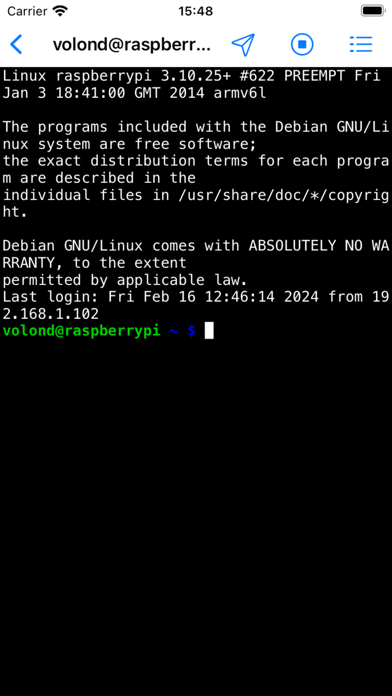Tap the Wi-Fi status icon
392x696 pixels.
pos(60,11)
